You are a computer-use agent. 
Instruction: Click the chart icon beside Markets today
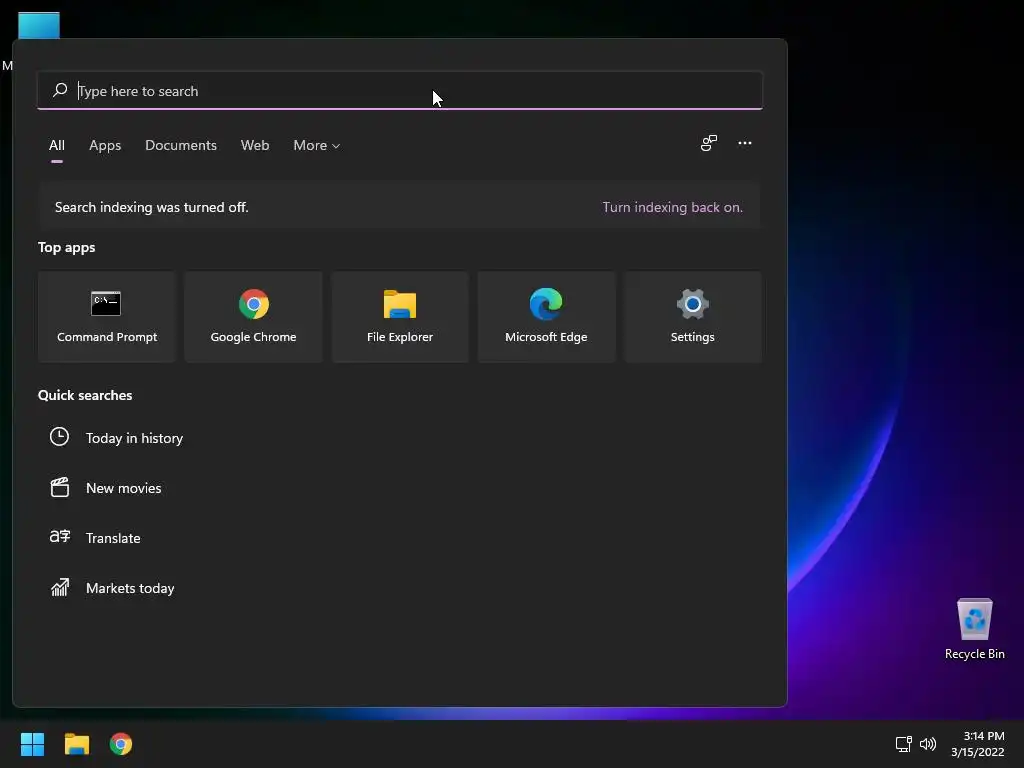(59, 587)
